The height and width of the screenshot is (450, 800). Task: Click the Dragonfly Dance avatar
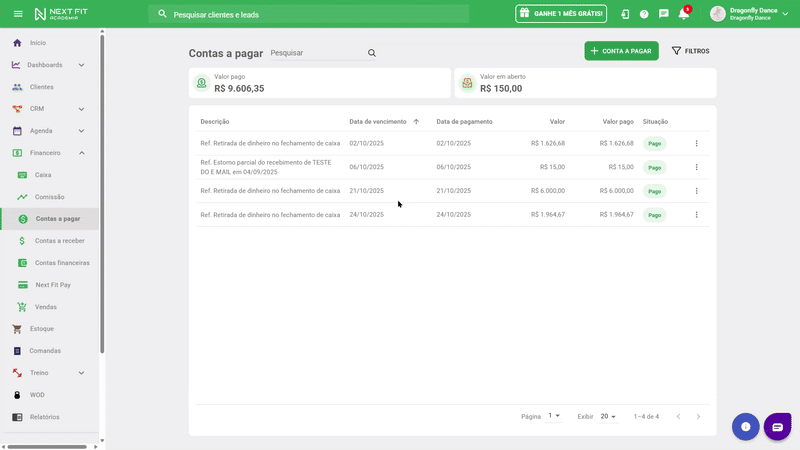(717, 14)
